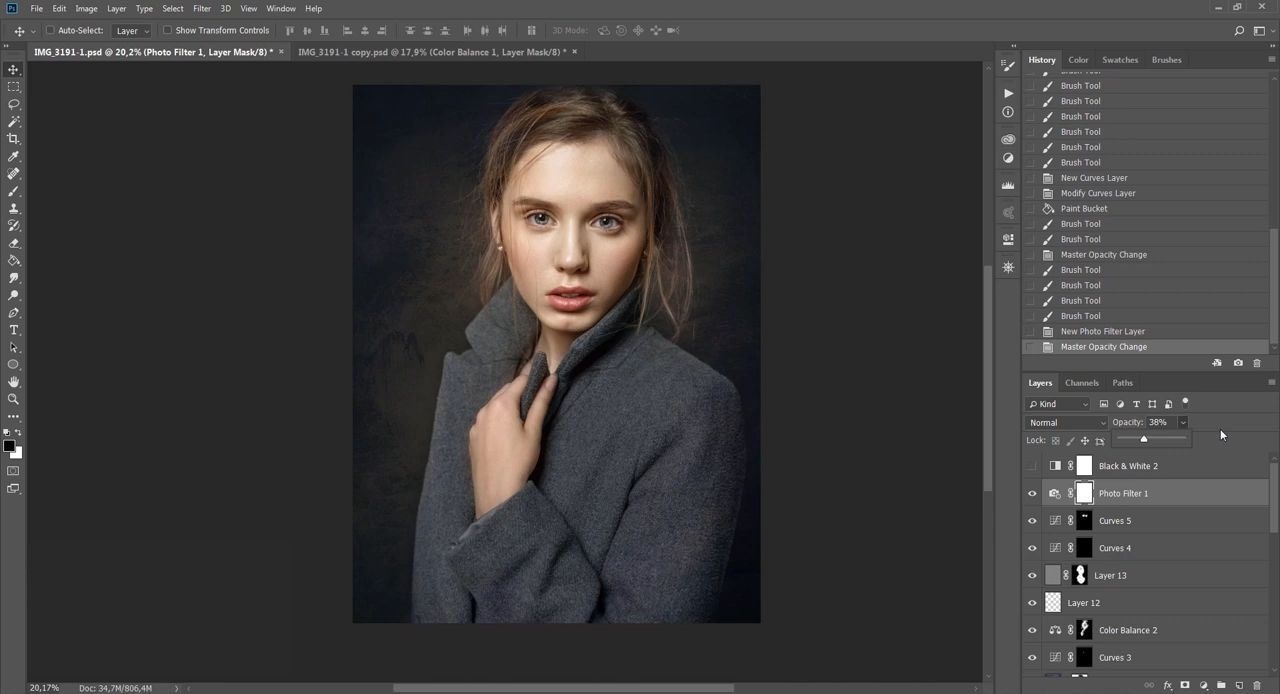Hide Layer 13 visibility eye

coord(1032,575)
